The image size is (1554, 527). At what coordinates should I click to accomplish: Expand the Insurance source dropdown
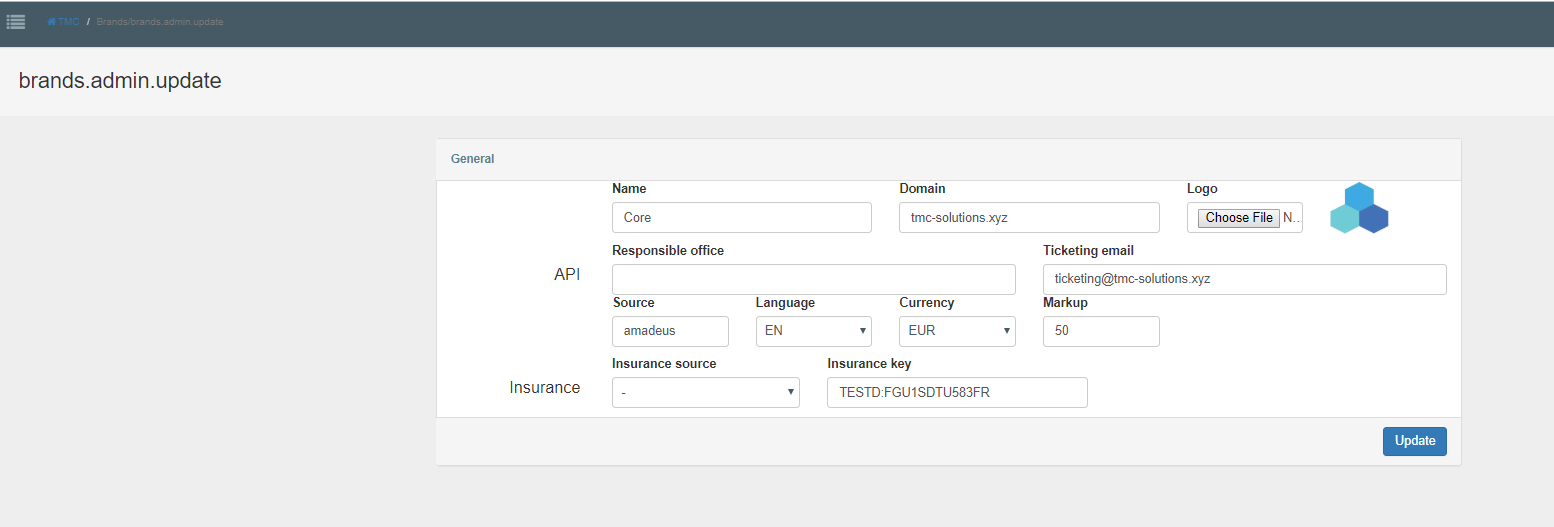705,392
